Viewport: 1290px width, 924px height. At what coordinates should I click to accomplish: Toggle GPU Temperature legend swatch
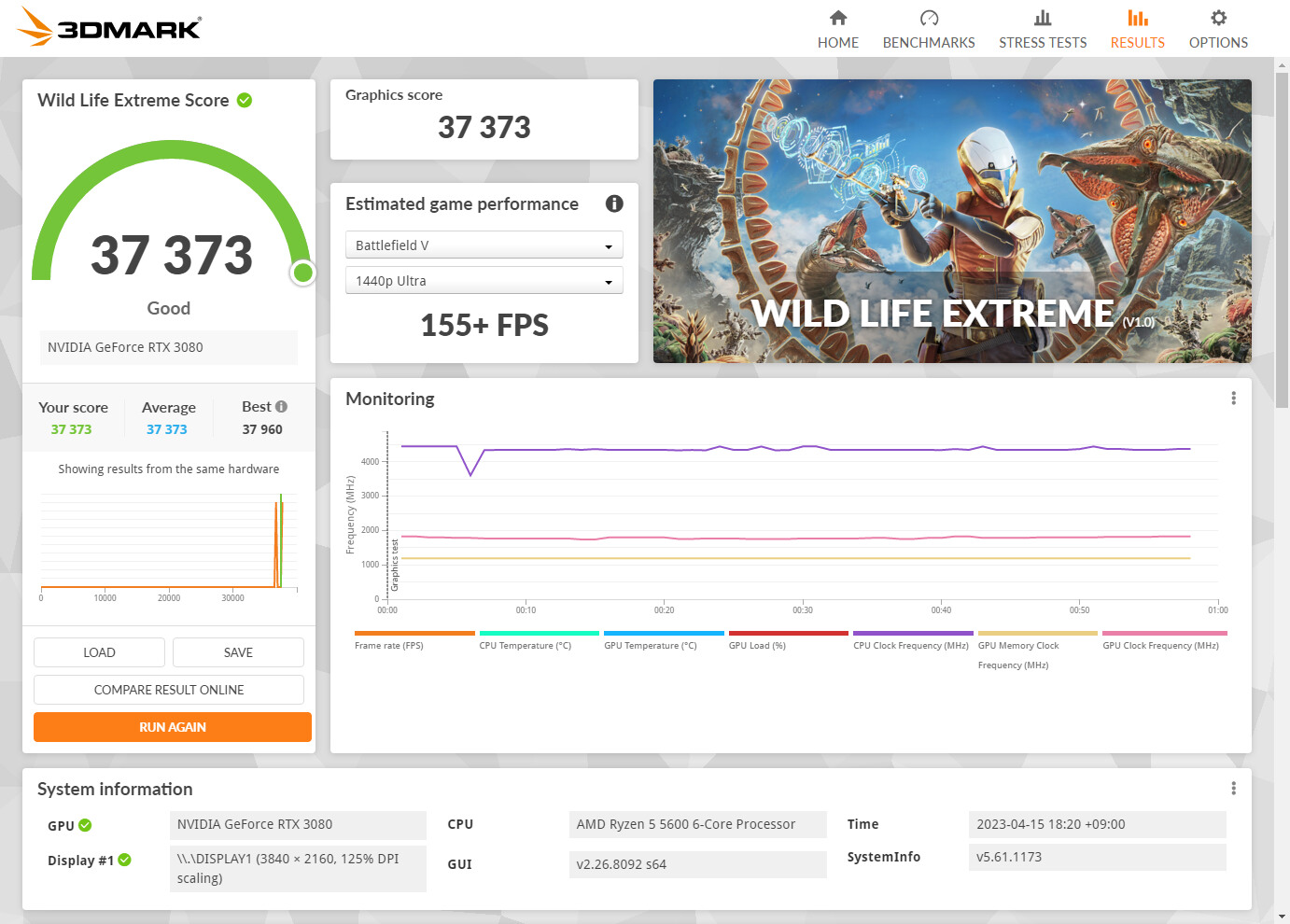[664, 633]
